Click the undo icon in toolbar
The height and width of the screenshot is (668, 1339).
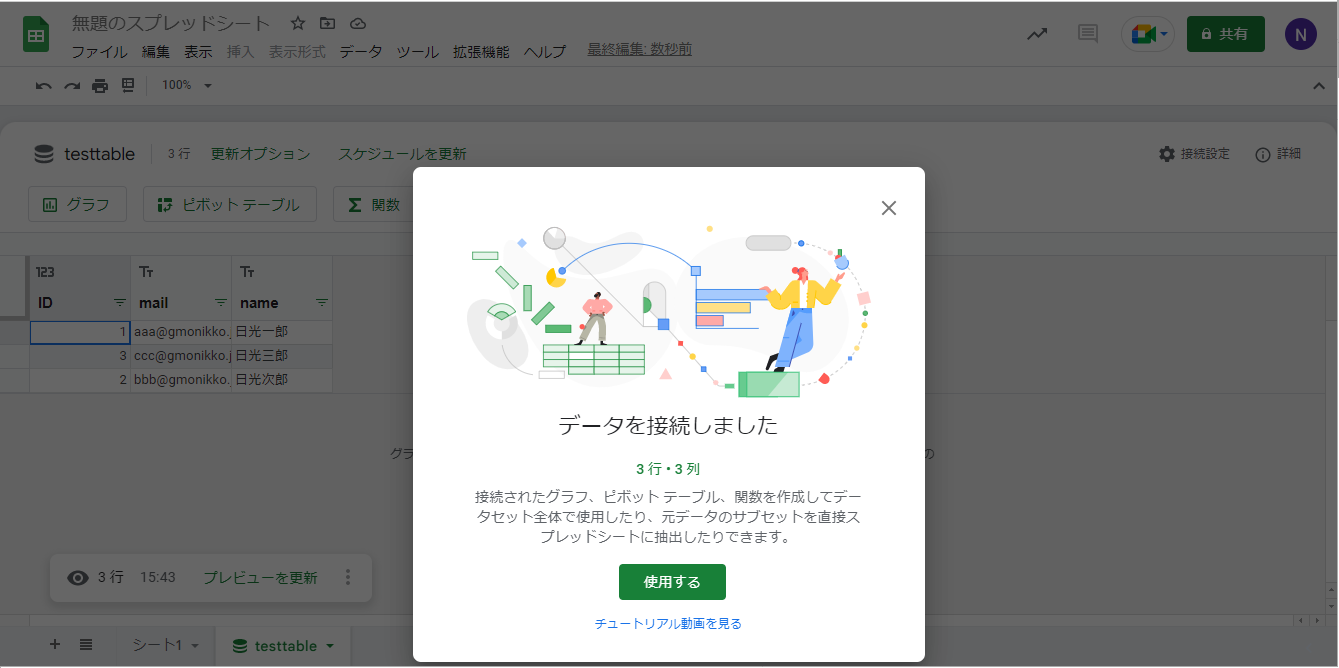(x=43, y=86)
